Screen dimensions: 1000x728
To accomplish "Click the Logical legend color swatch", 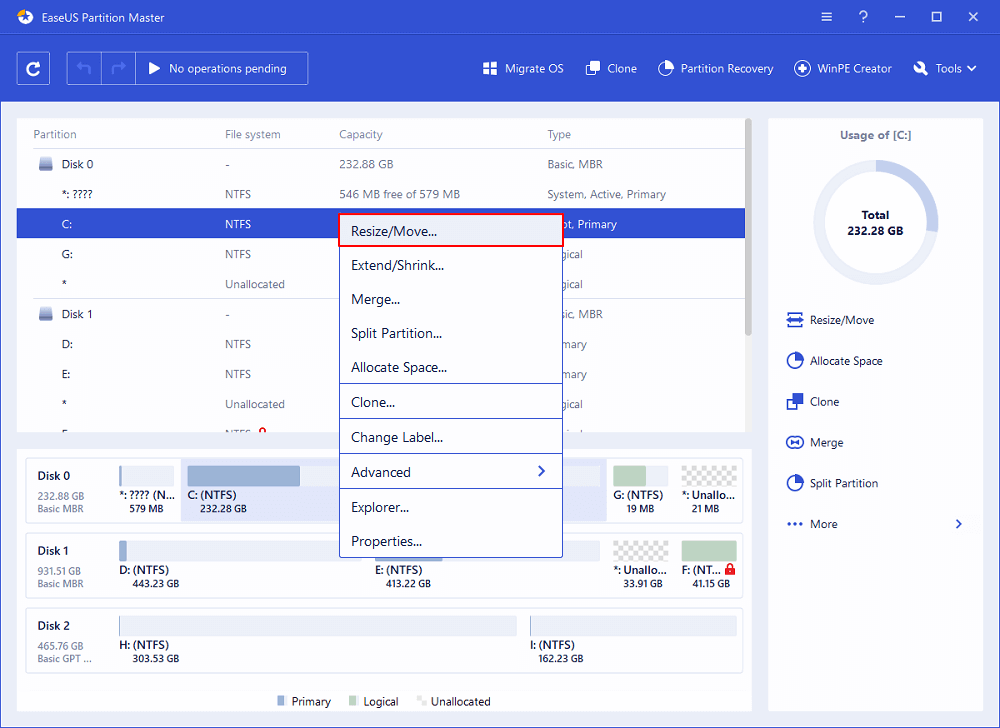I will pyautogui.click(x=353, y=701).
